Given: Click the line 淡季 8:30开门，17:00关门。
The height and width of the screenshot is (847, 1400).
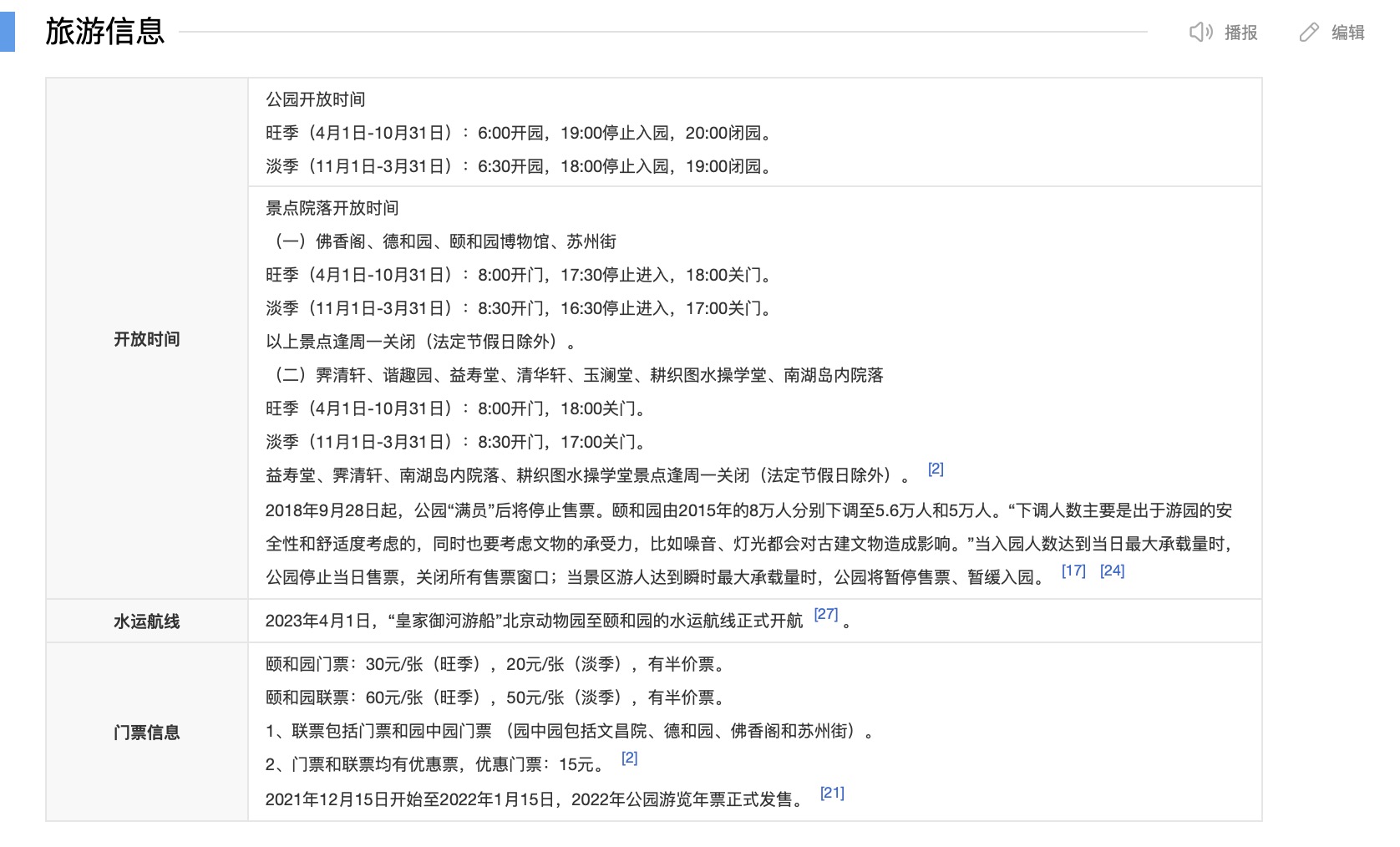Looking at the screenshot, I should point(458,442).
